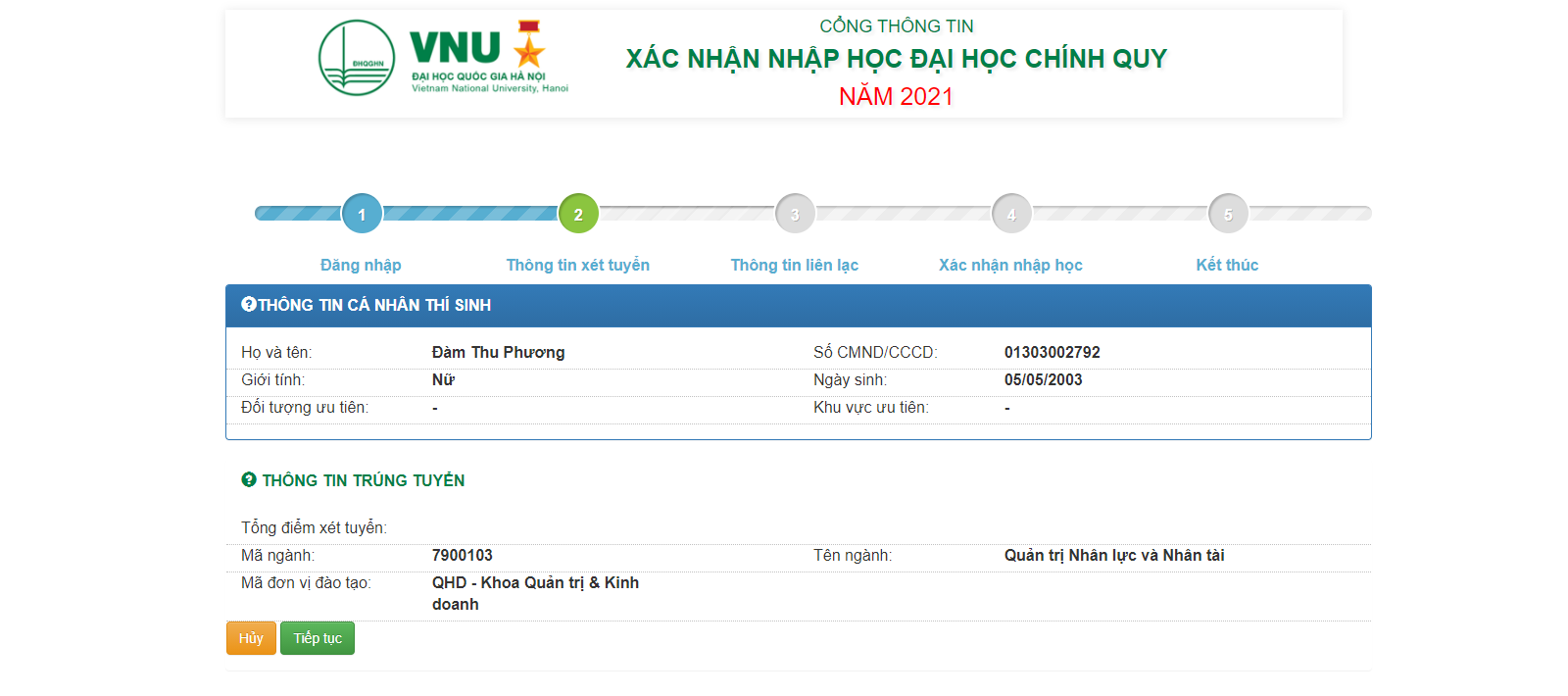
Task: Click the Mã đơn vị đào tạo label
Action: (x=306, y=582)
